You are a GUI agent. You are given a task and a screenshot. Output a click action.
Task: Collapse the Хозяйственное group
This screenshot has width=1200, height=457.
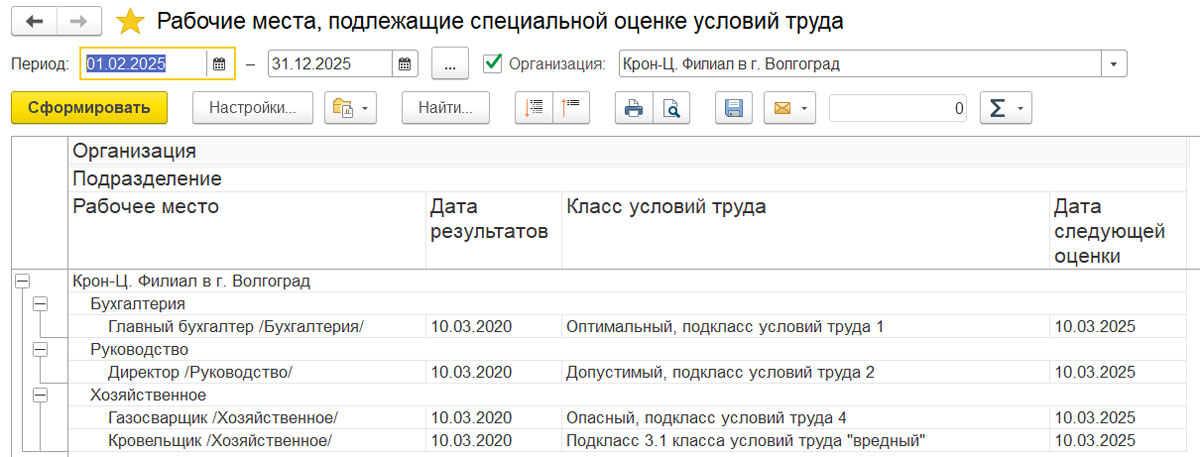pyautogui.click(x=40, y=395)
